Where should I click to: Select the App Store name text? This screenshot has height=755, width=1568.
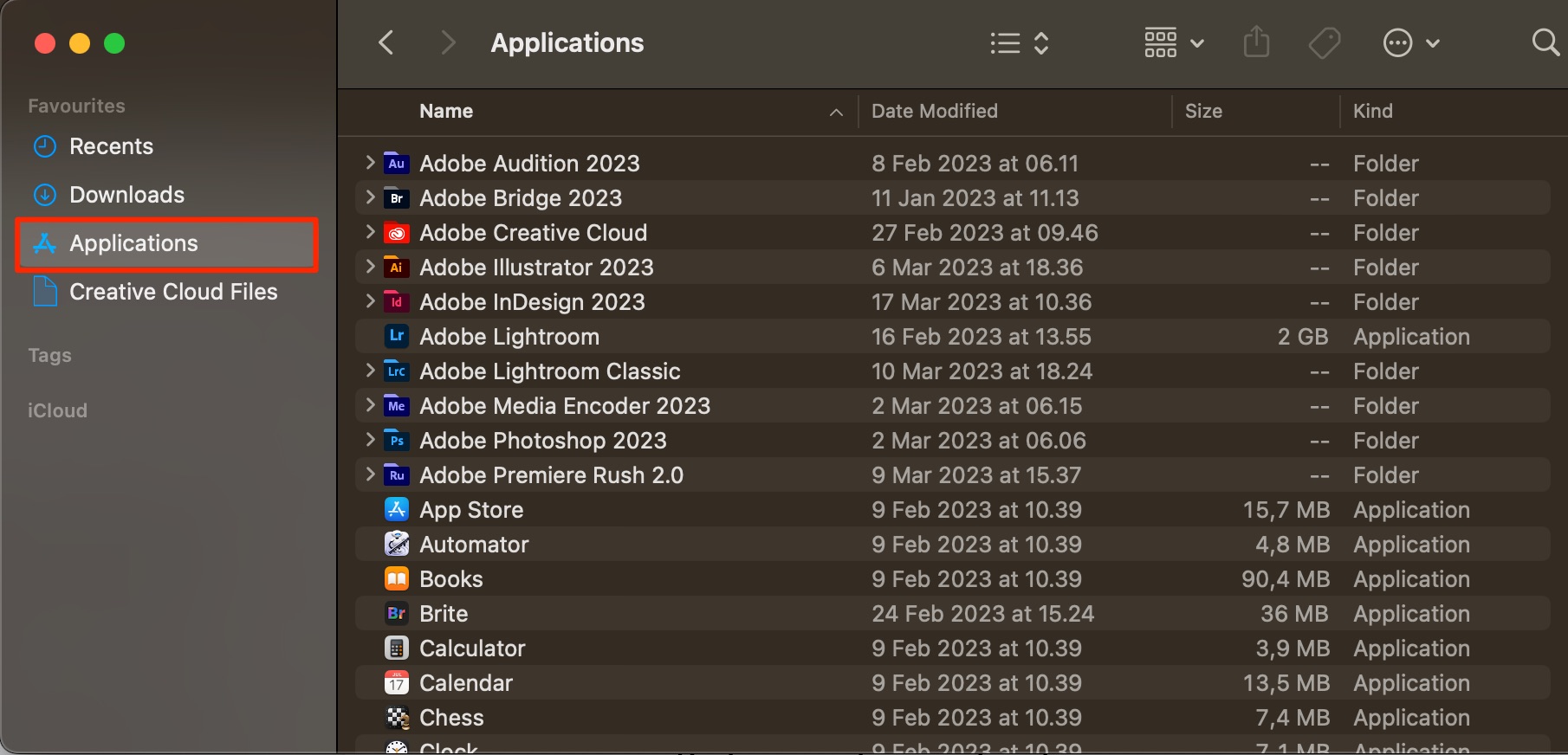point(471,510)
